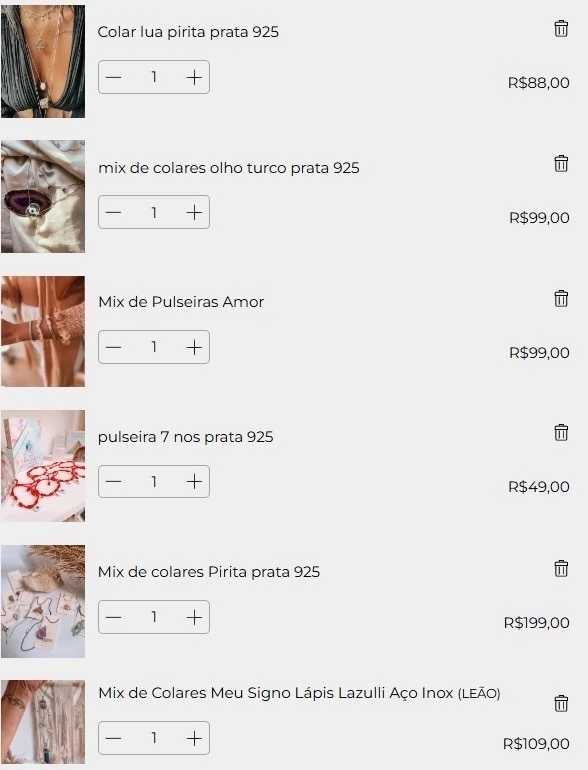The image size is (588, 770).
Task: Select the quantity field for Mix de colares Pirita
Action: [154, 617]
